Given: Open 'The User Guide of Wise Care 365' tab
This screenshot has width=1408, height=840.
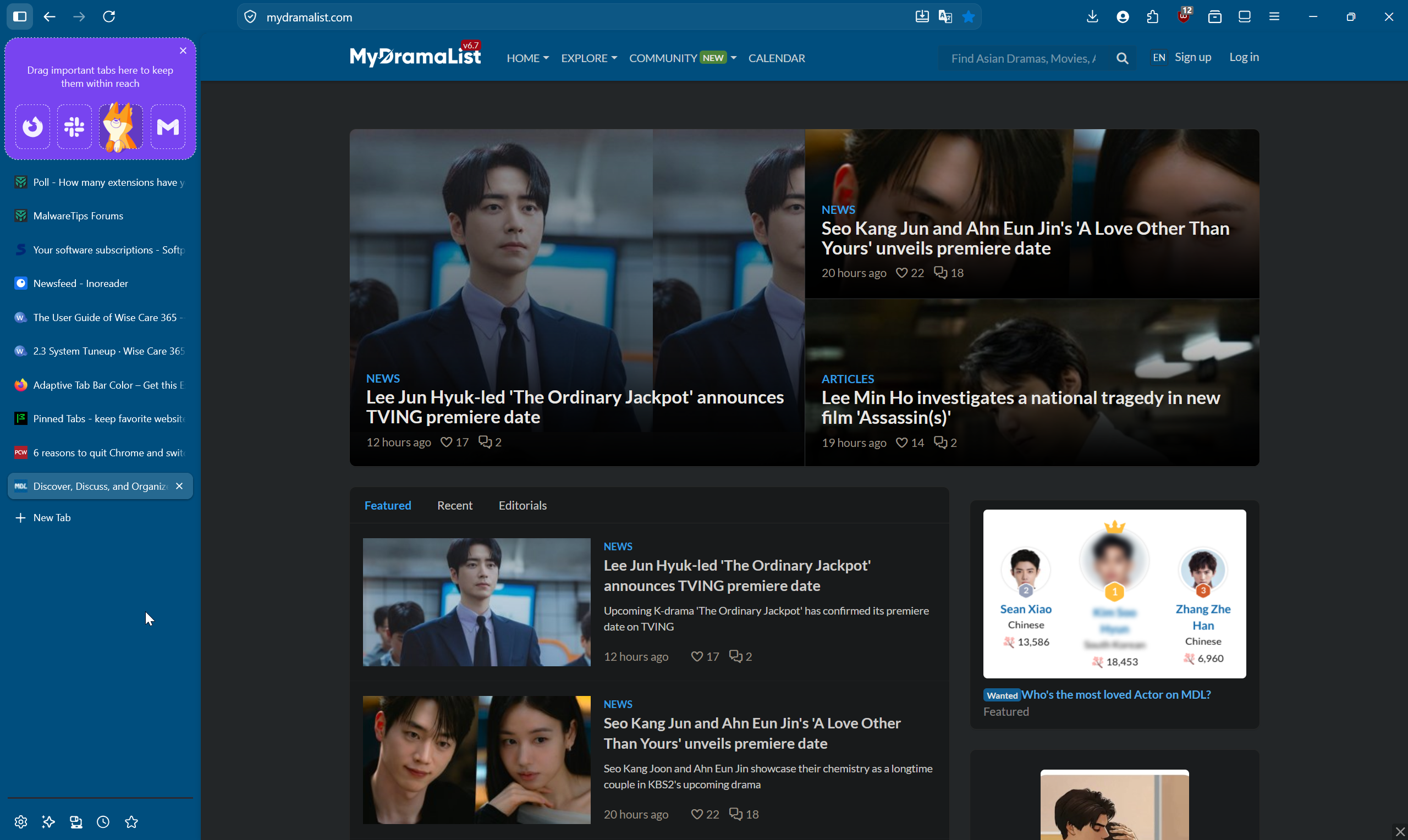Looking at the screenshot, I should click(x=100, y=317).
